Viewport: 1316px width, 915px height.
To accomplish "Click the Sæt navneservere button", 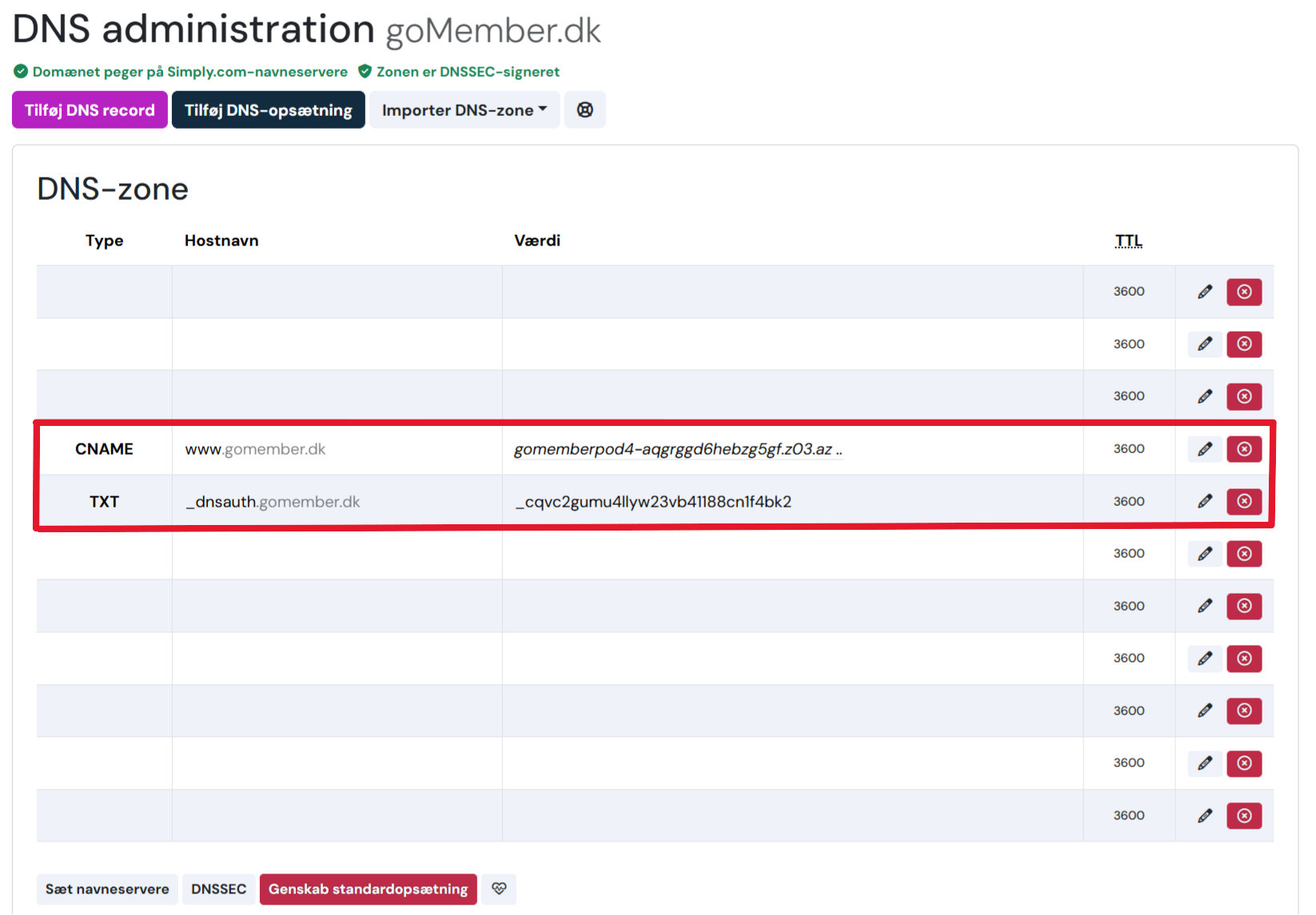I will [x=107, y=889].
